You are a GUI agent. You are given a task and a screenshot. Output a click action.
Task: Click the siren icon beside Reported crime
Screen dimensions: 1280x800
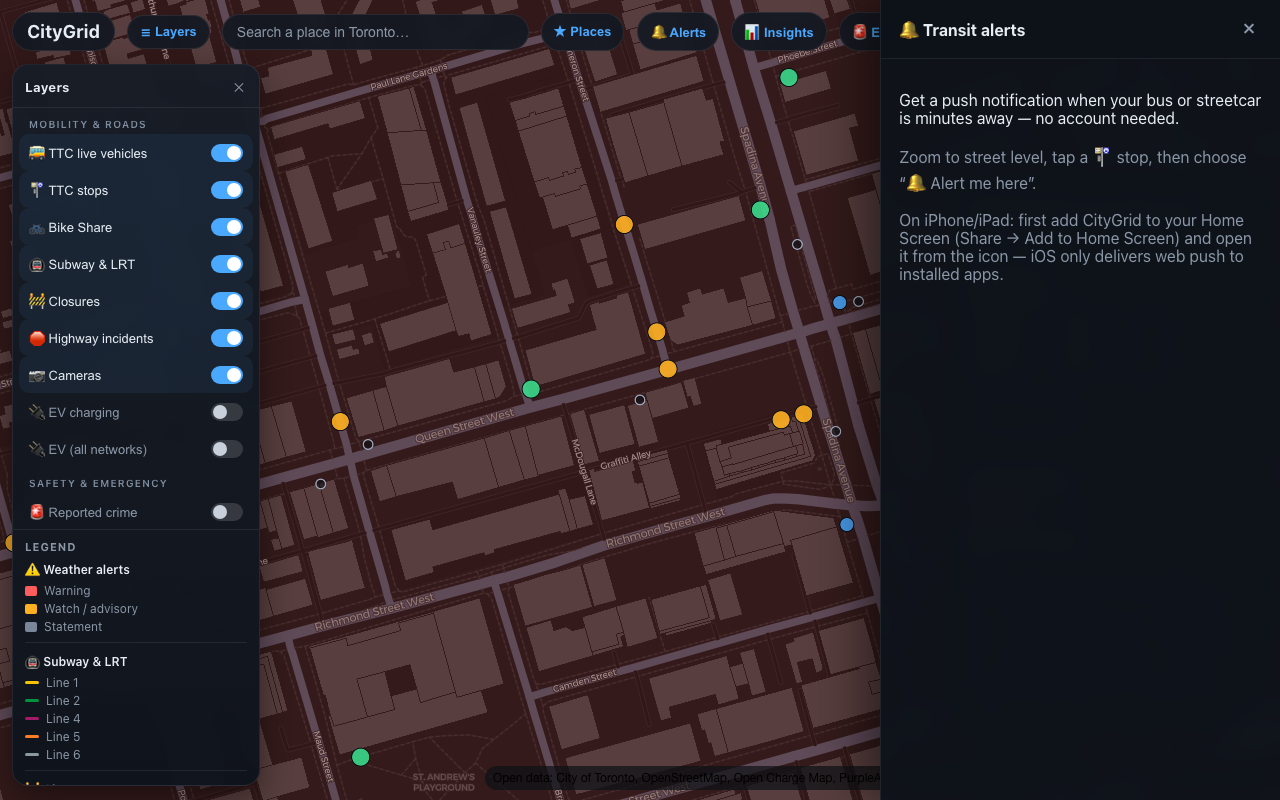pyautogui.click(x=37, y=512)
